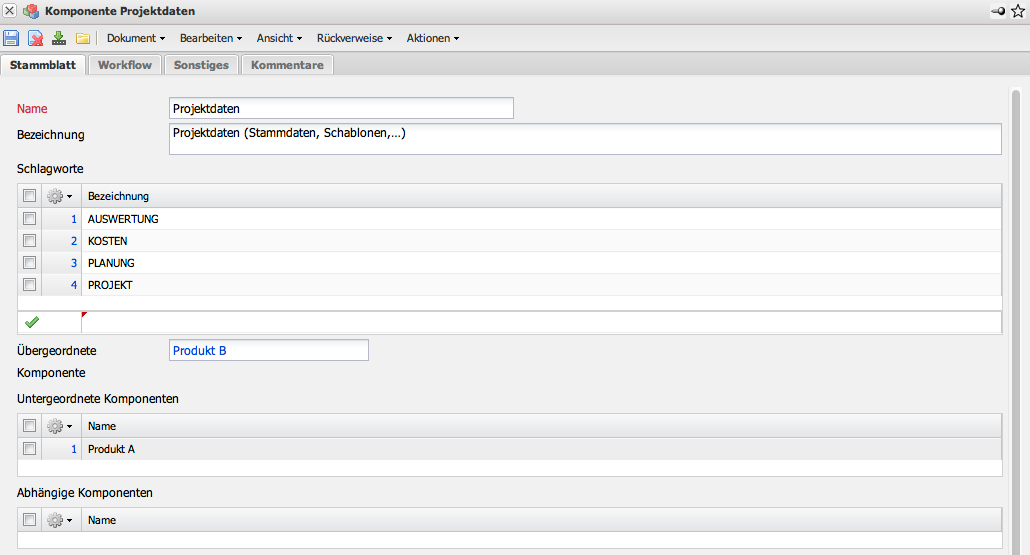Open the Aktionen dropdown menu
The image size is (1030, 555).
(433, 38)
